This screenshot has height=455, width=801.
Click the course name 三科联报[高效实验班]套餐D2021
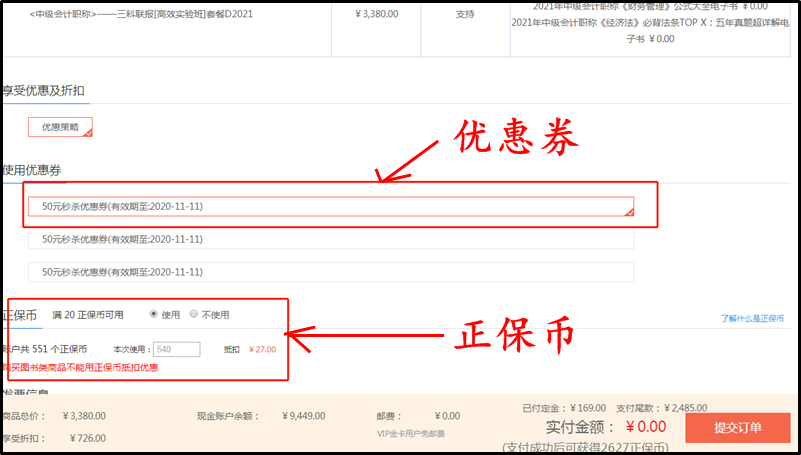click(x=140, y=14)
